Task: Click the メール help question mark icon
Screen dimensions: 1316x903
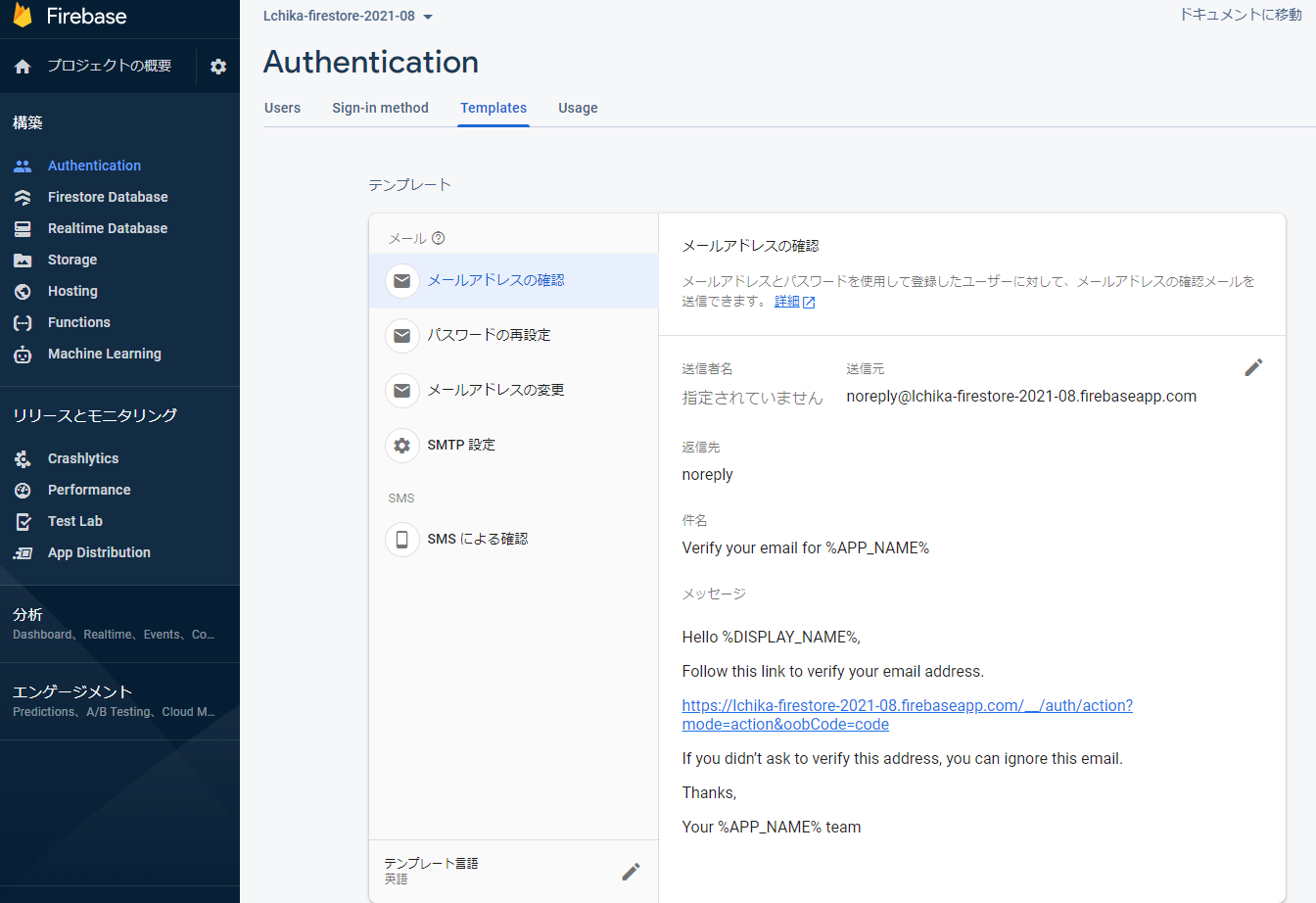Action: (439, 238)
